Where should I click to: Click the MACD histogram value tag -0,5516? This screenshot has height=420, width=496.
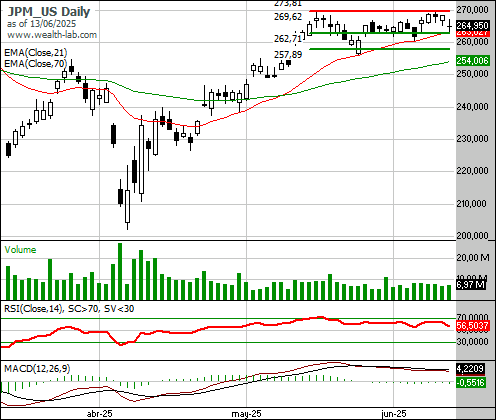pos(470,382)
